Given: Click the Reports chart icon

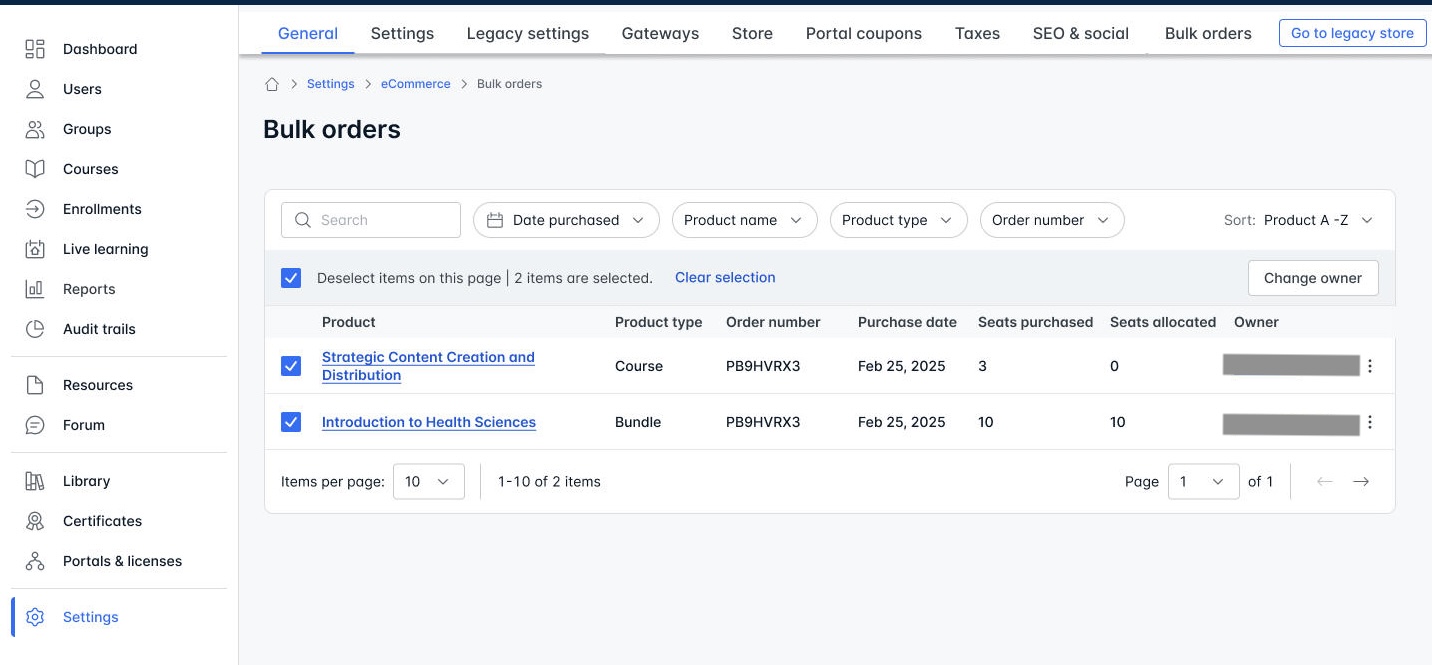Looking at the screenshot, I should tap(35, 289).
